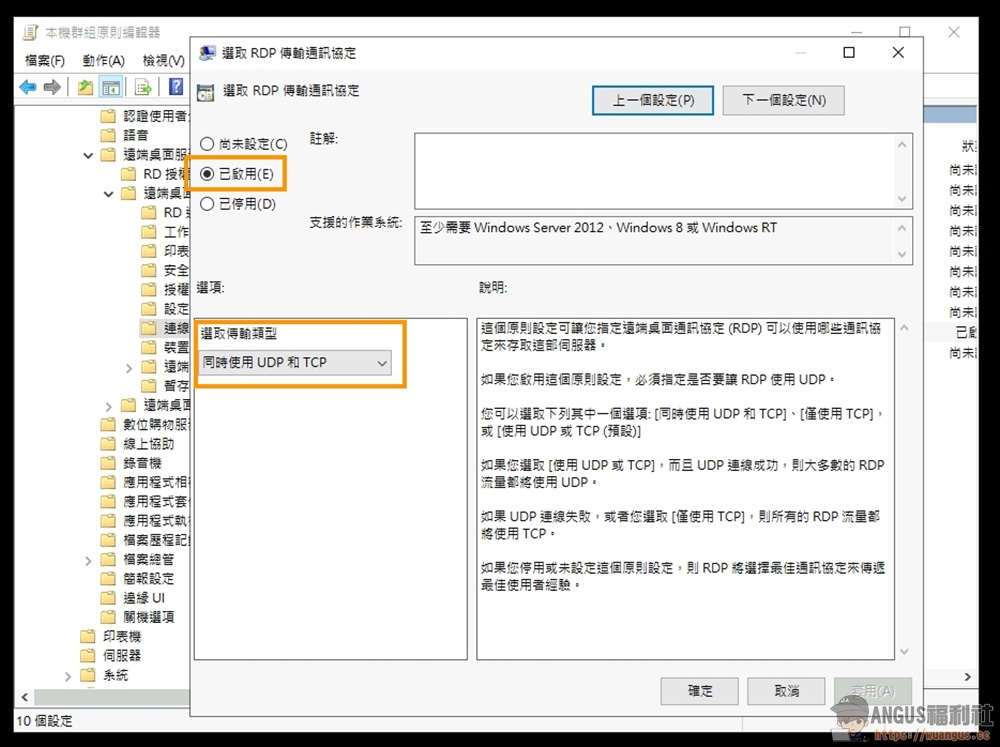Select the 數位購物服務 tree item
Screen dimensions: 1000x747
tap(156, 425)
